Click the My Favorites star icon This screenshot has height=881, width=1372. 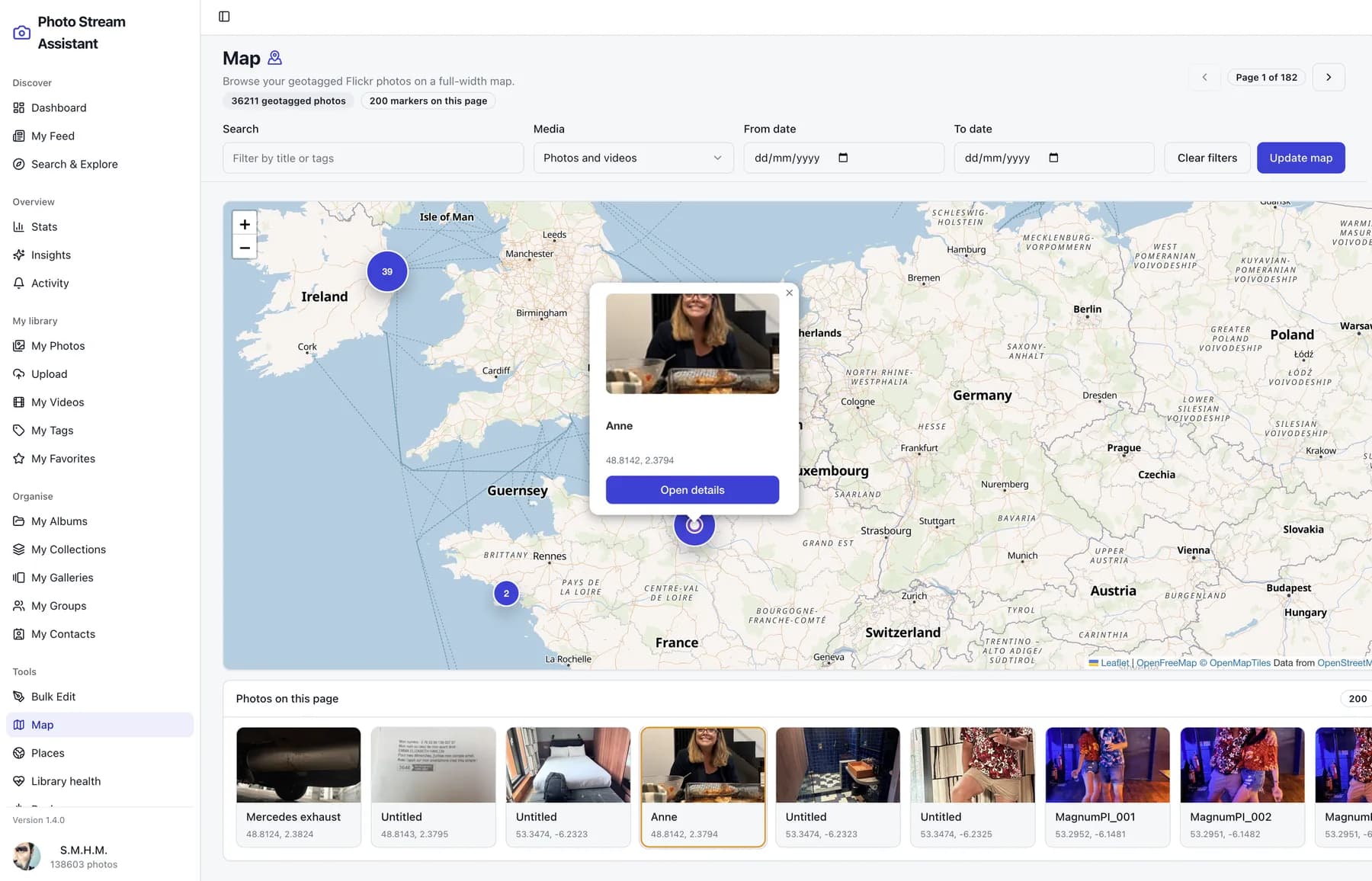(19, 458)
